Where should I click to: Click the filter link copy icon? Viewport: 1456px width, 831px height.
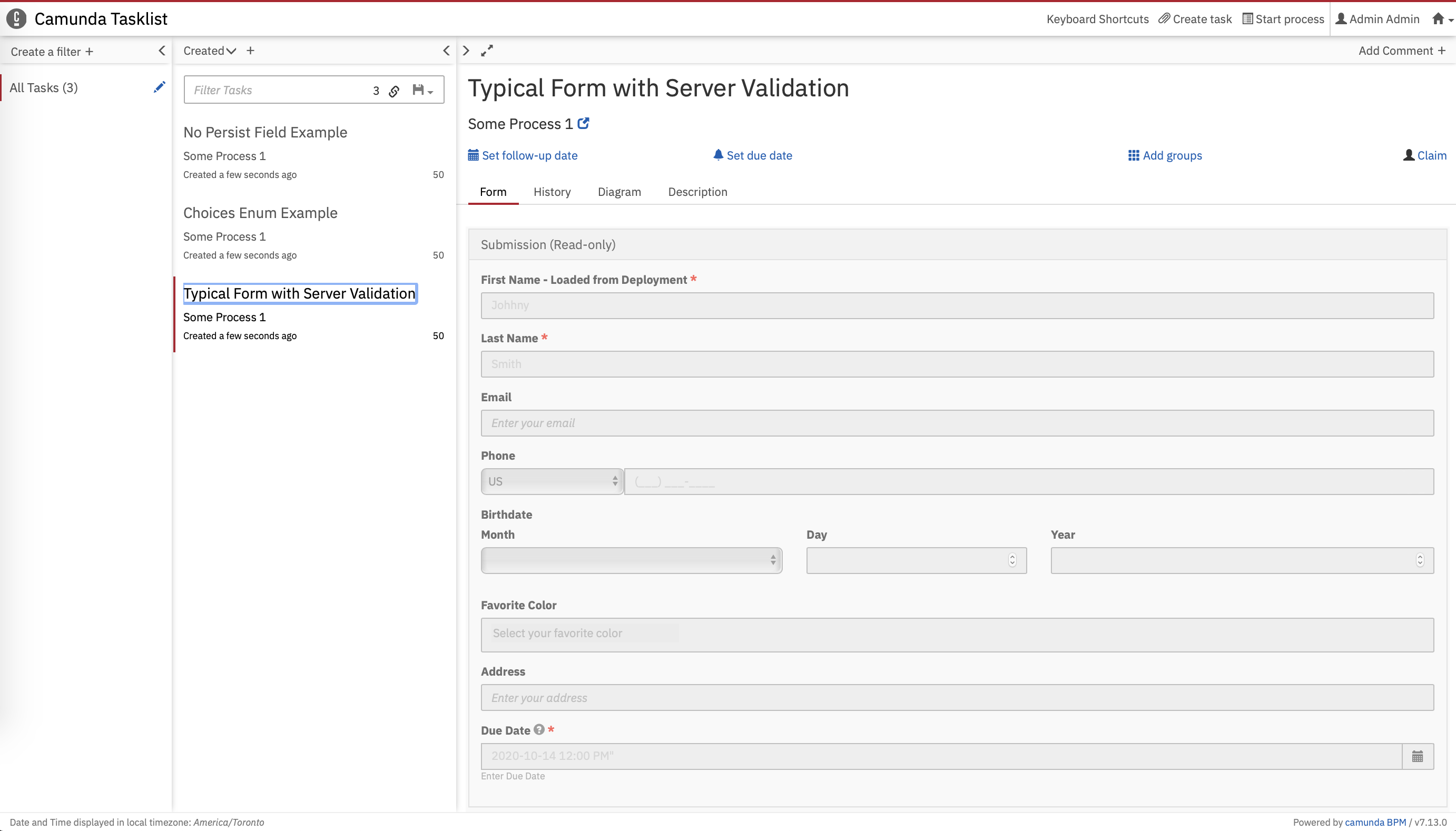(x=394, y=91)
